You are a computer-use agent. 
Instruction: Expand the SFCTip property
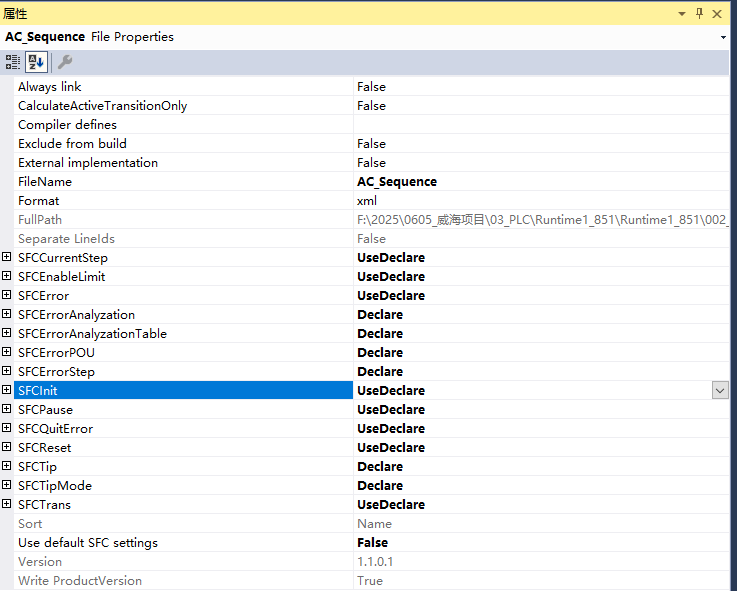[7, 465]
